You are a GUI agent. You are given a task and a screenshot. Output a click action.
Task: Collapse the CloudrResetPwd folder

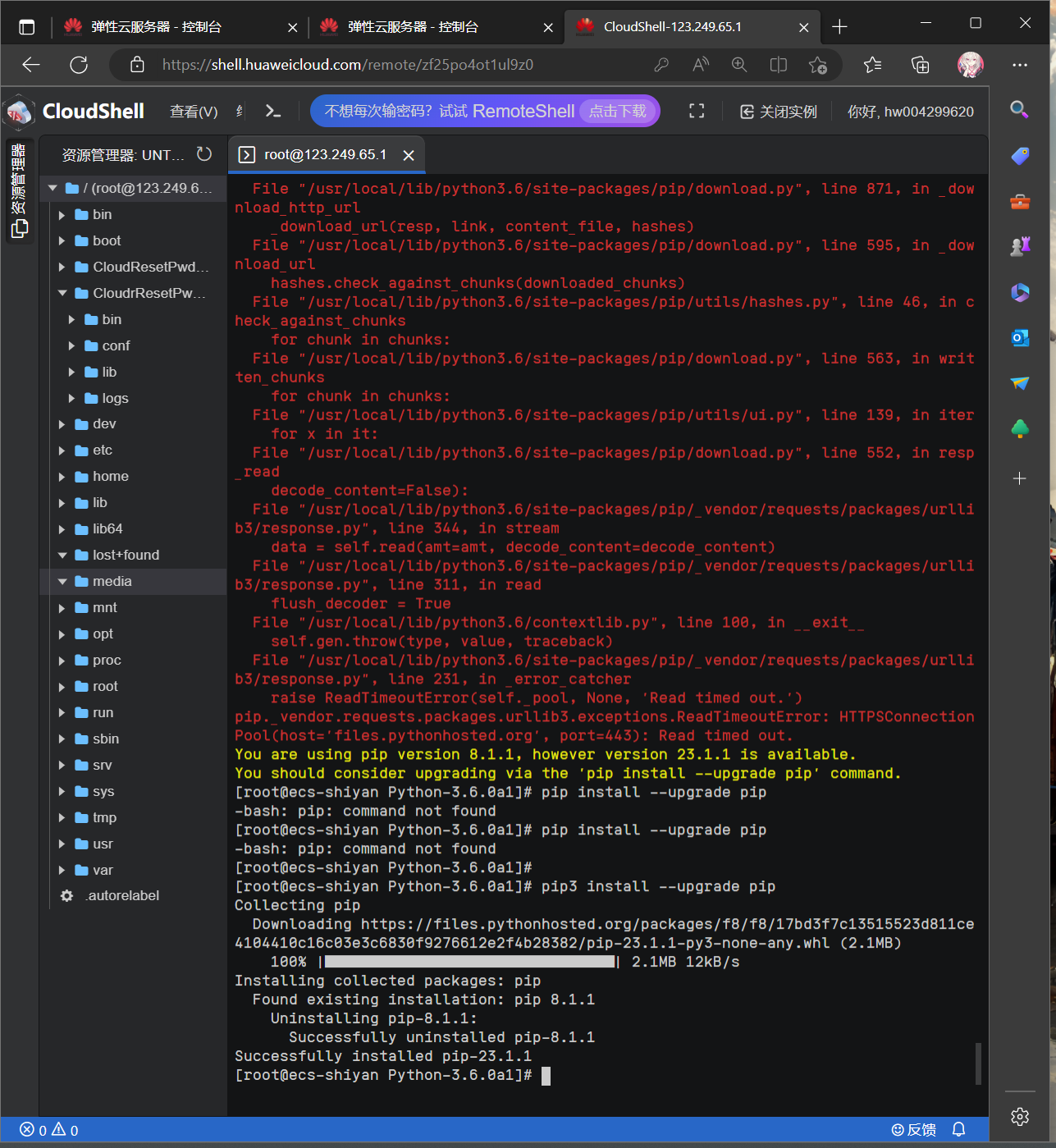point(62,293)
